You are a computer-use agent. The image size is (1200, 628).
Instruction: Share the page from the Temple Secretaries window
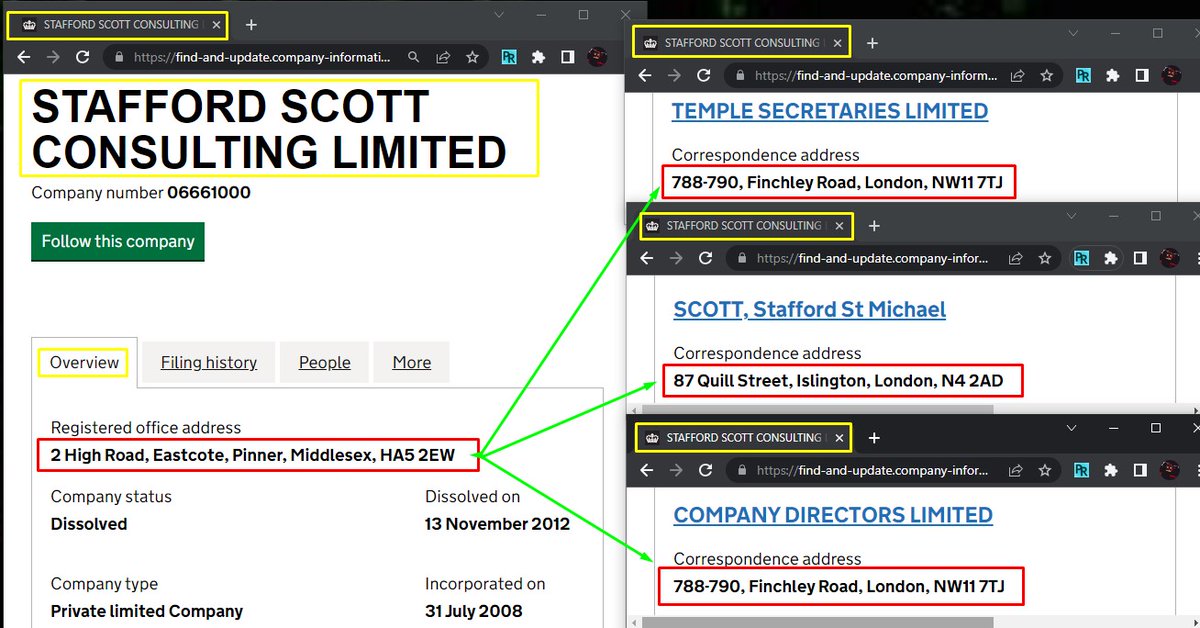pyautogui.click(x=1017, y=75)
